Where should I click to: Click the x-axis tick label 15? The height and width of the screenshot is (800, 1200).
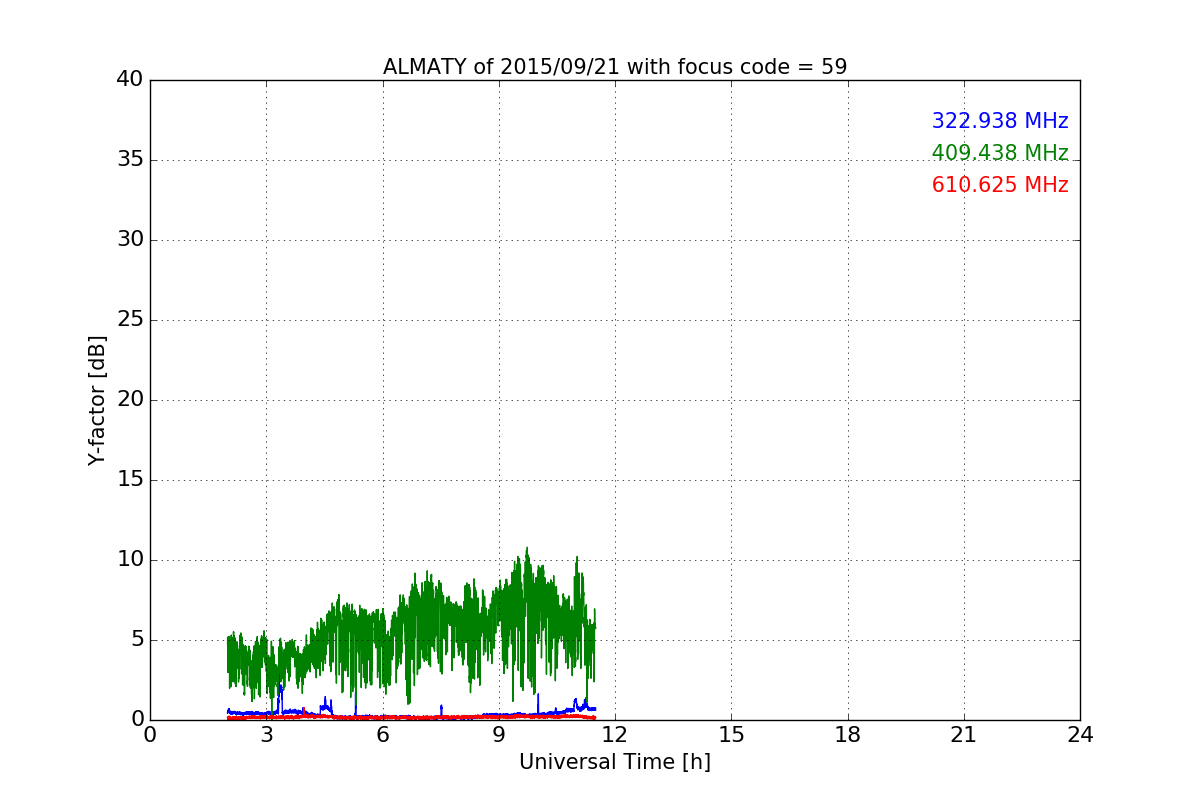[x=731, y=735]
